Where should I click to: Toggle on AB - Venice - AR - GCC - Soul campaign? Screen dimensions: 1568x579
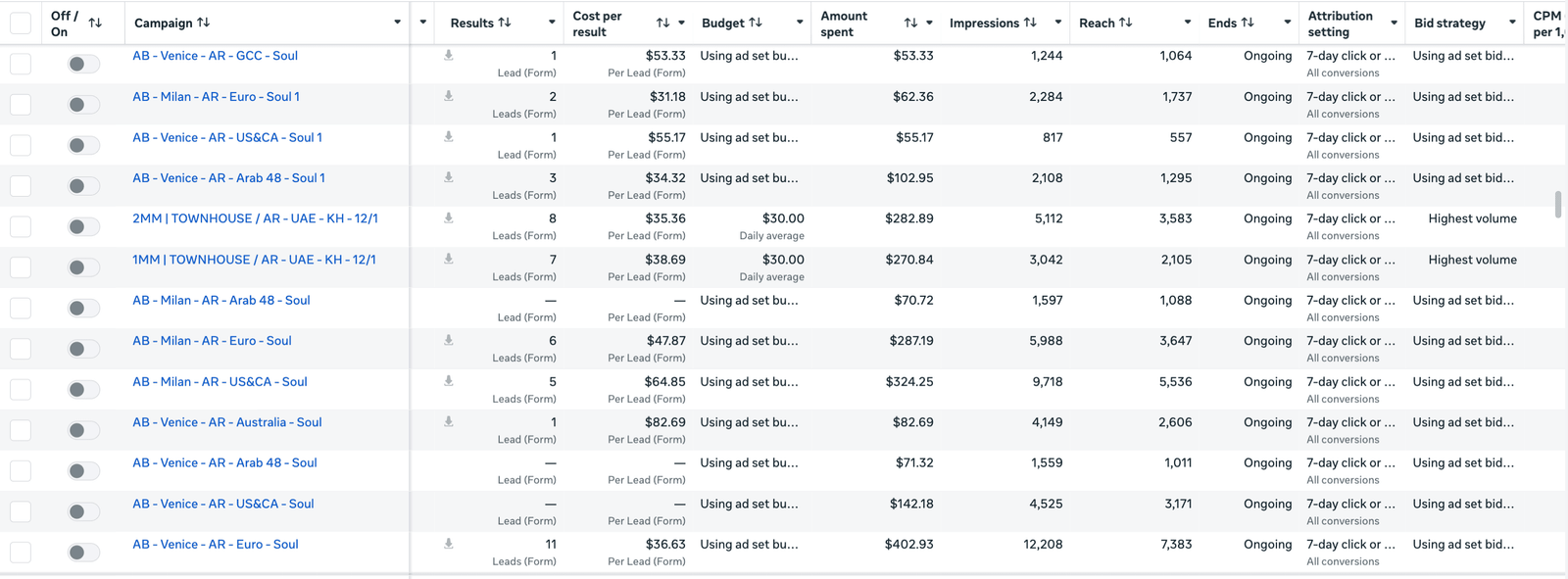click(x=83, y=64)
